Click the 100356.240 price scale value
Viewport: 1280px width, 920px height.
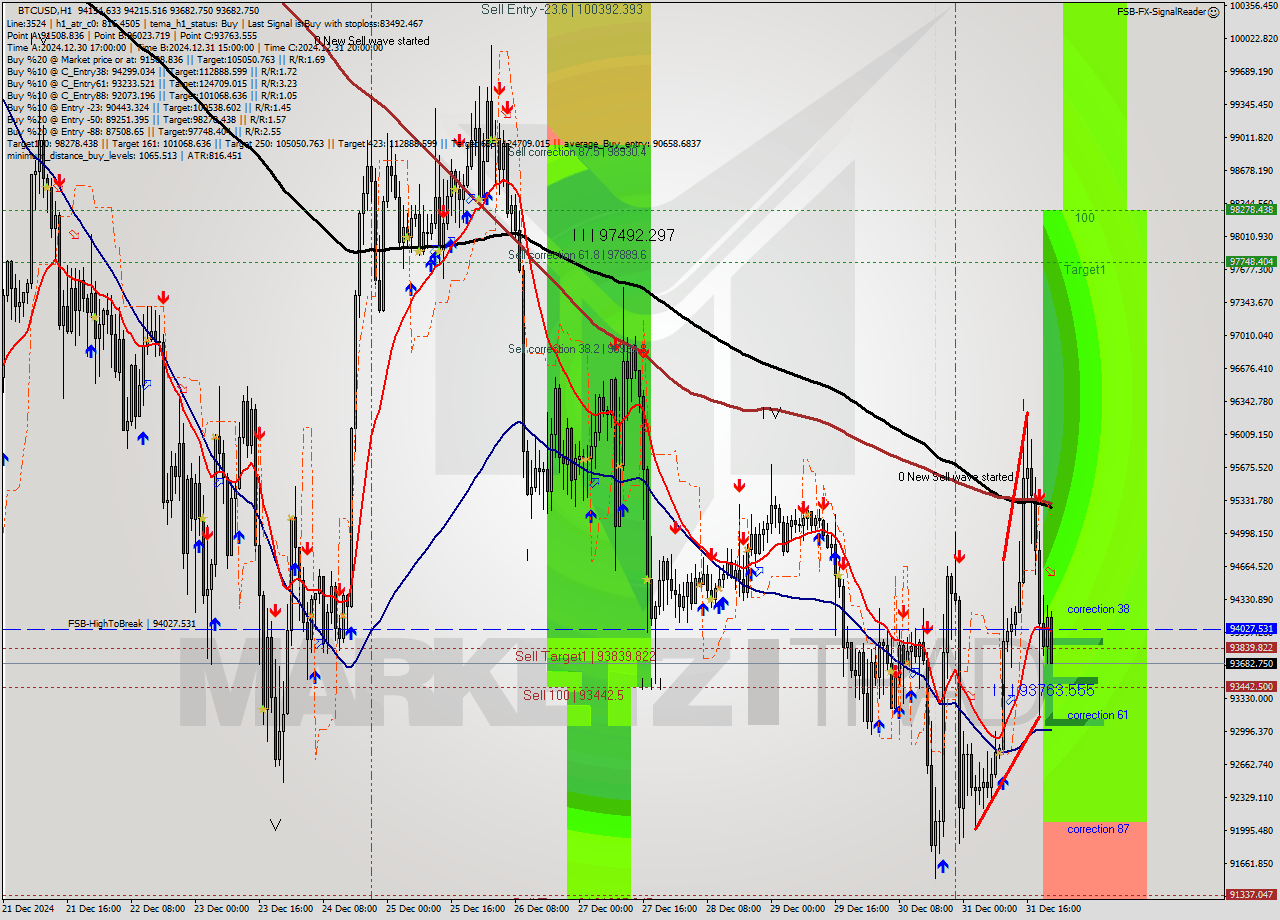tap(1253, 6)
